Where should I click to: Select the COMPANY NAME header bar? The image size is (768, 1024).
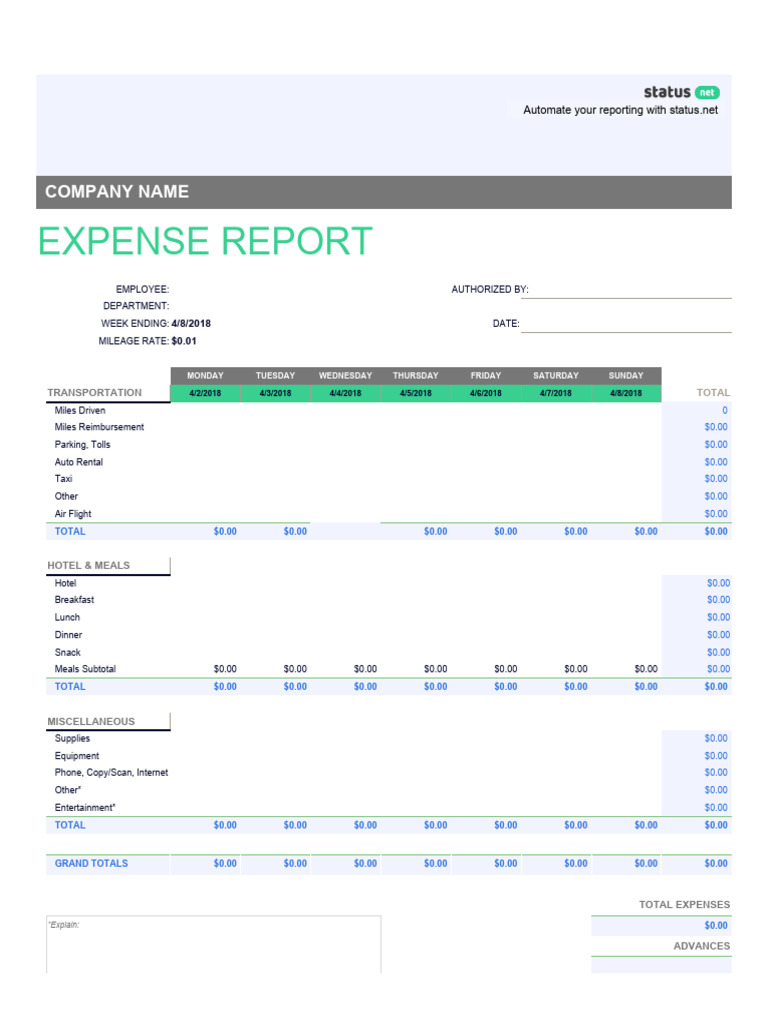[x=383, y=192]
